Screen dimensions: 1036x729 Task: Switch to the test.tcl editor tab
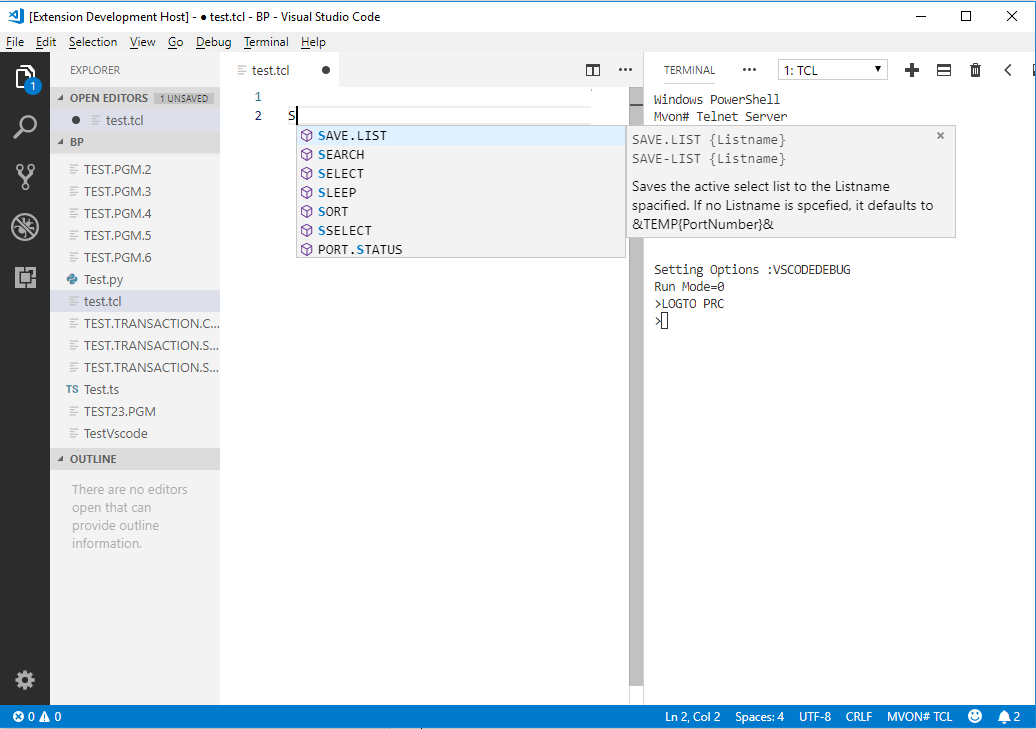pyautogui.click(x=281, y=70)
